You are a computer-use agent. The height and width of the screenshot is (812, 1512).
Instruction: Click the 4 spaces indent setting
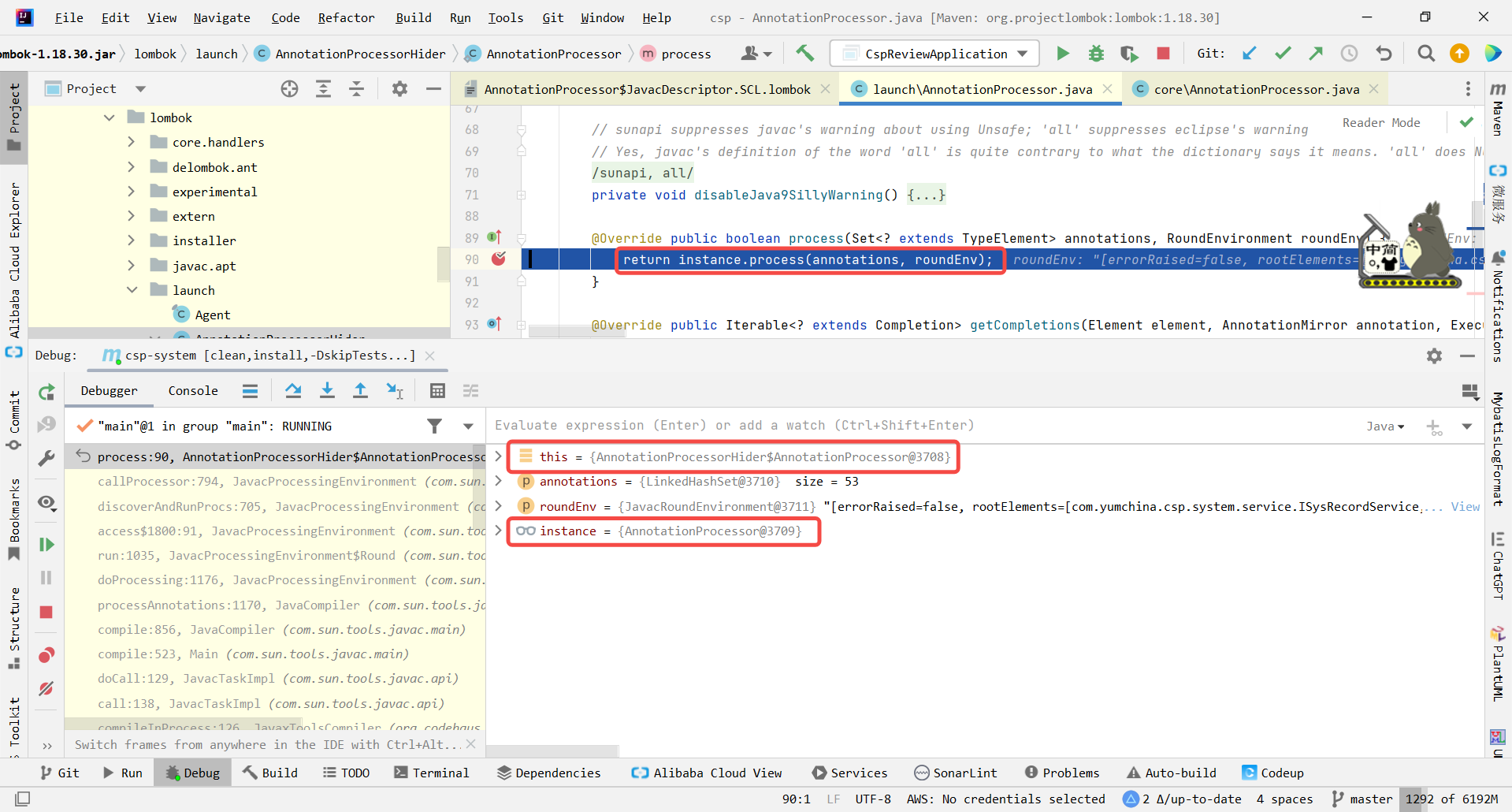tap(1284, 799)
